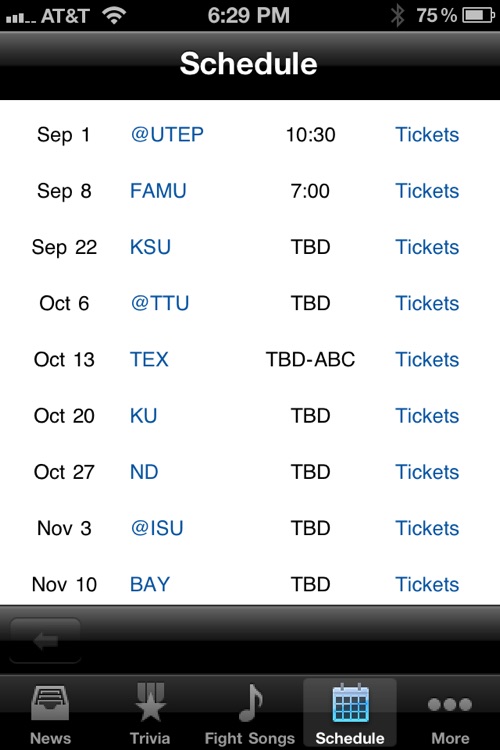Tap the Trivia star medal icon
This screenshot has height=750, width=500.
(150, 702)
